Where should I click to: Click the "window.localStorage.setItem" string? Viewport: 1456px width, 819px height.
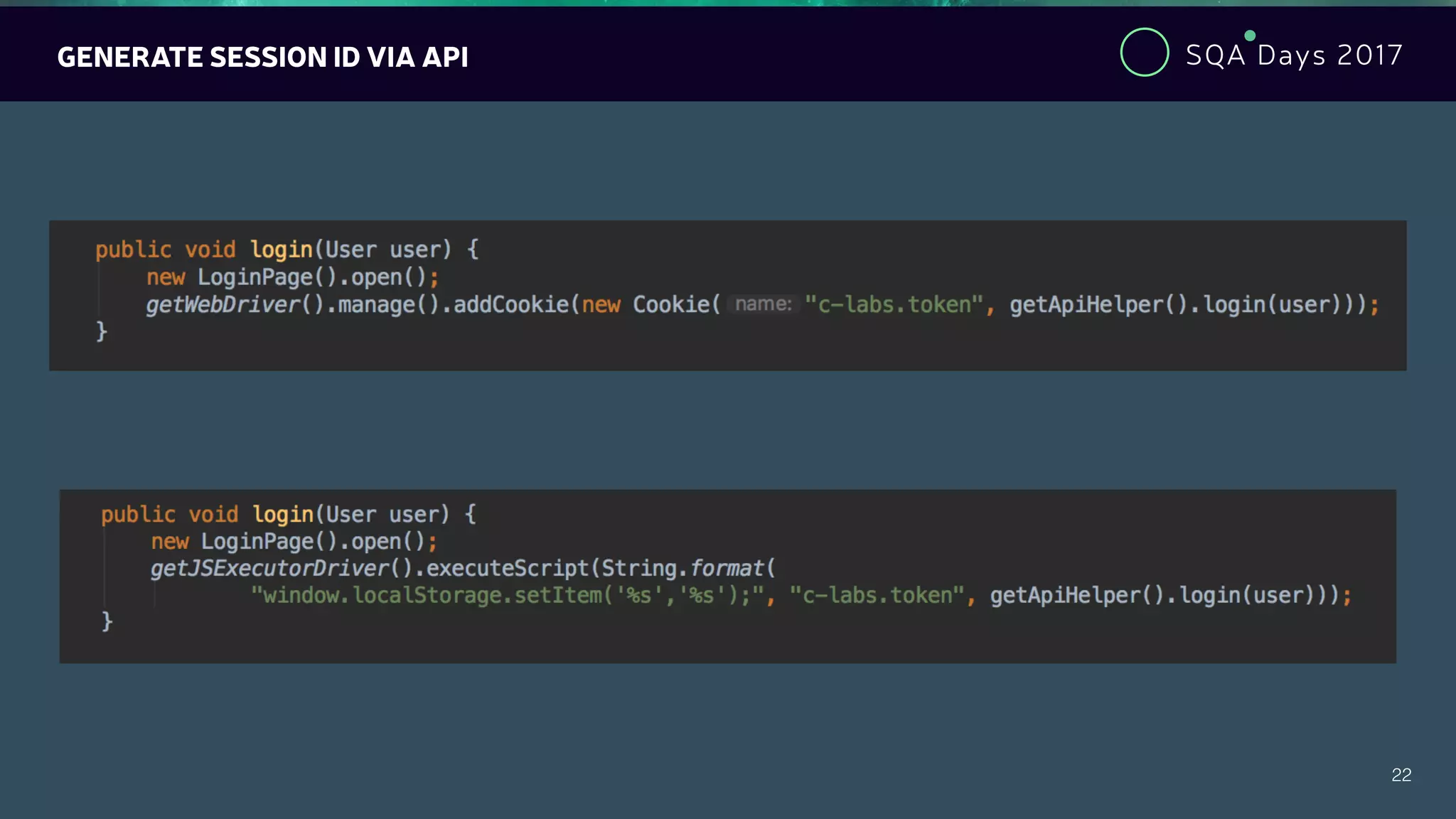point(508,595)
